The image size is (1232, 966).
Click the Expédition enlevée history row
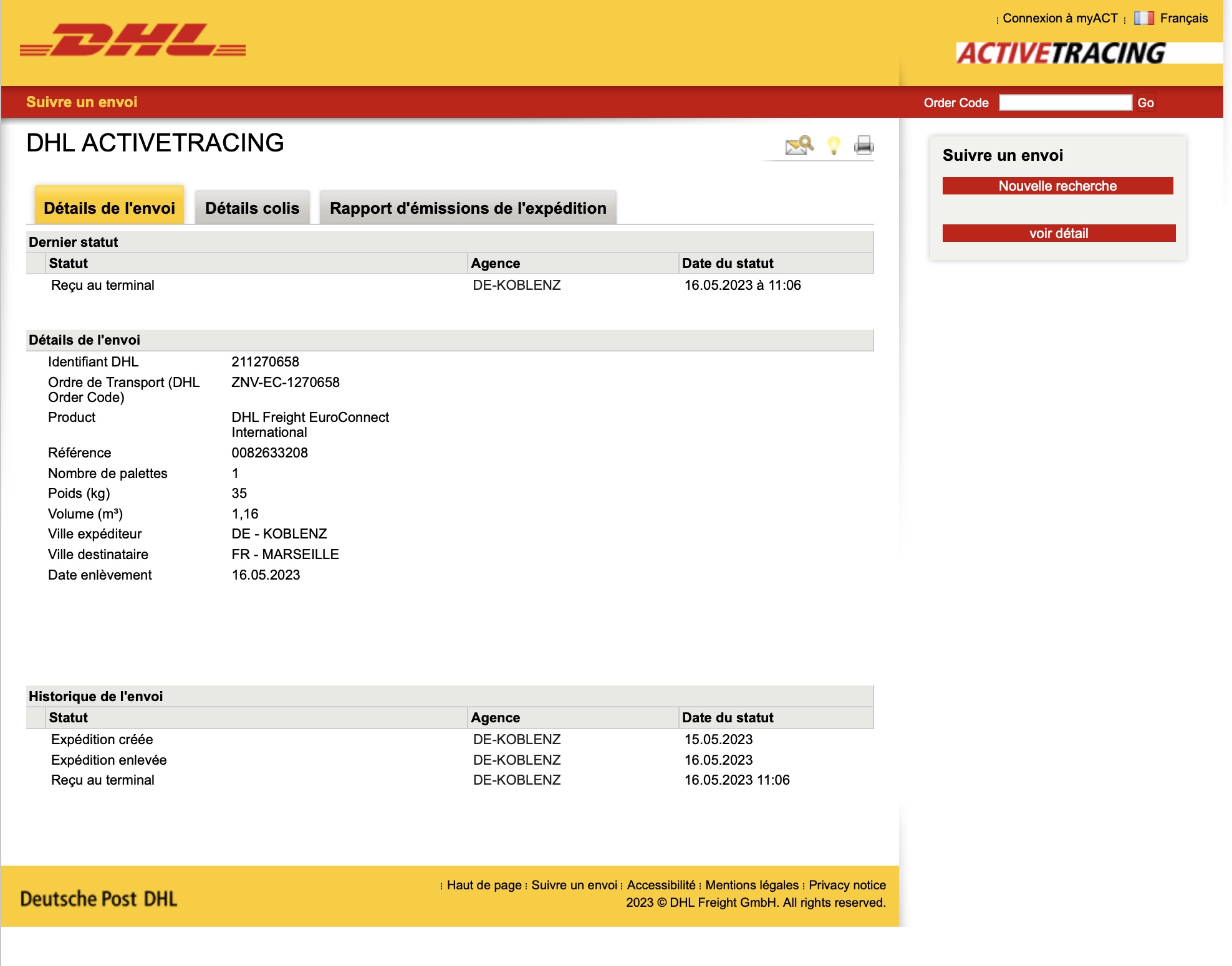tap(450, 760)
